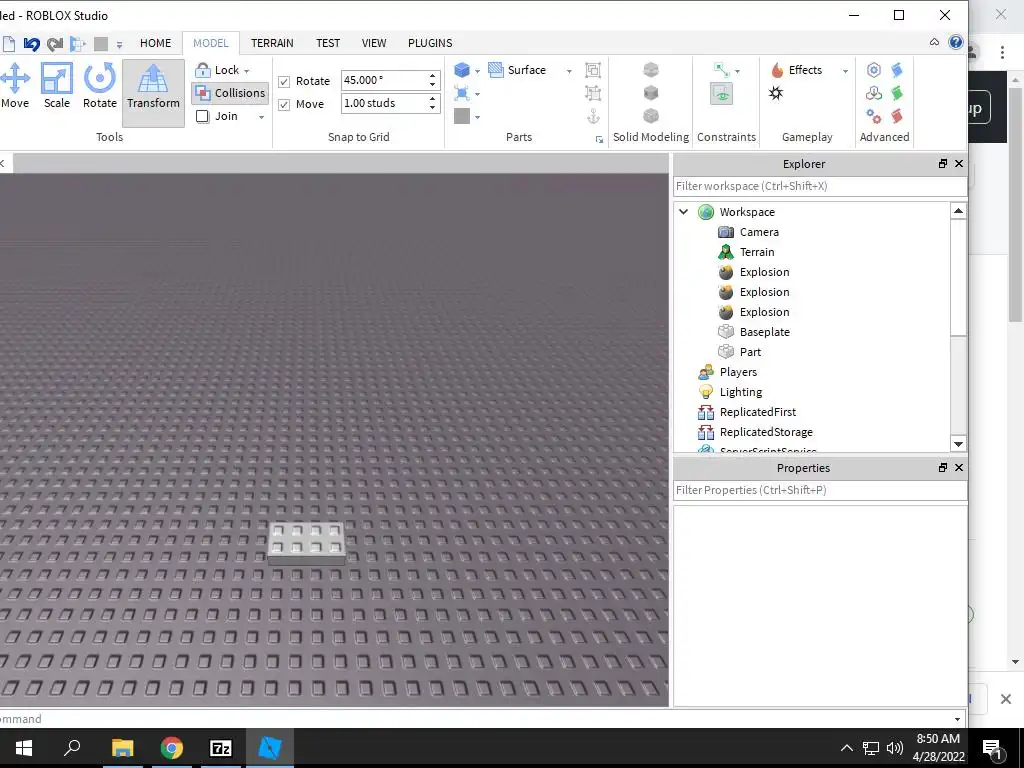Toggle the Rotate snap checkbox
The height and width of the screenshot is (768, 1024).
pos(284,82)
